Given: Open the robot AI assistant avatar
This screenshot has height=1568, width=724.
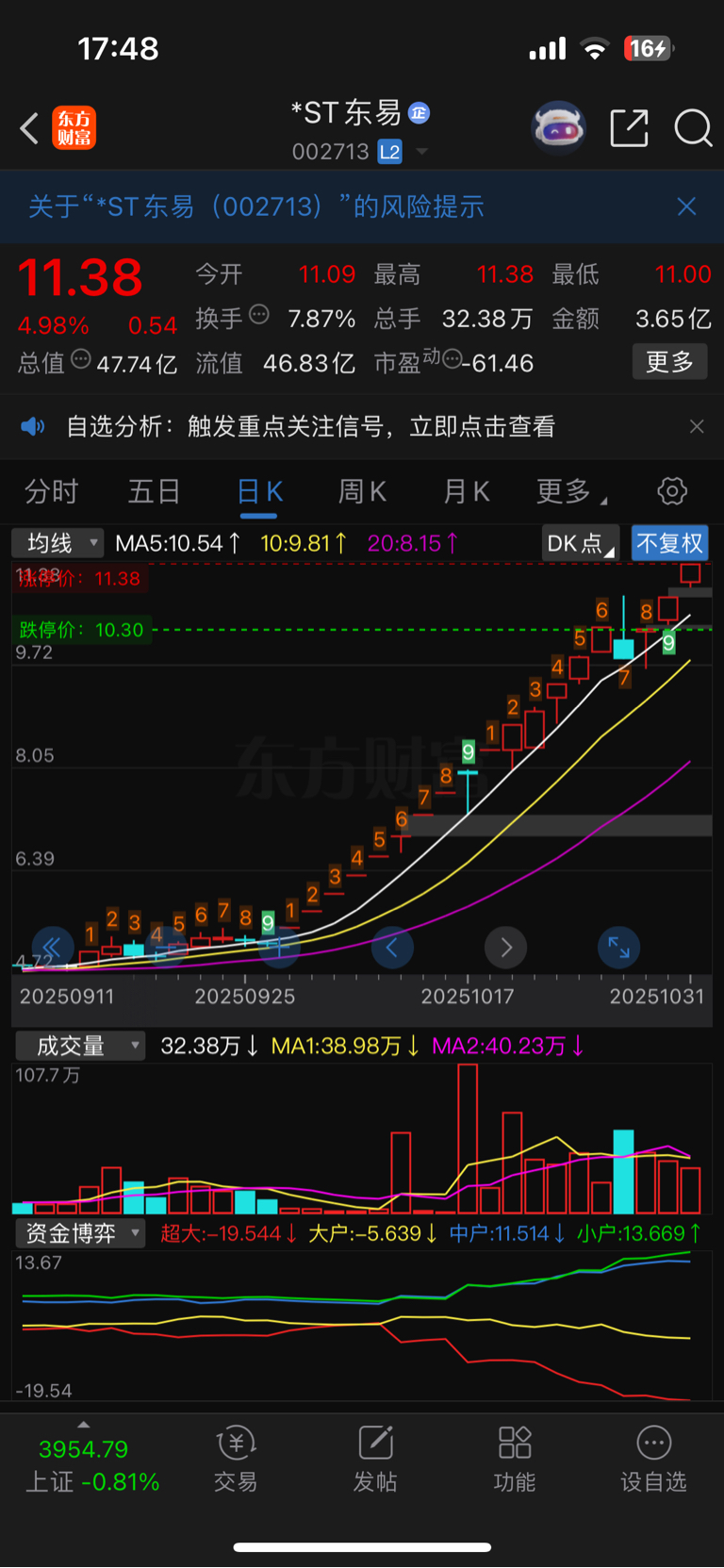Looking at the screenshot, I should [558, 127].
